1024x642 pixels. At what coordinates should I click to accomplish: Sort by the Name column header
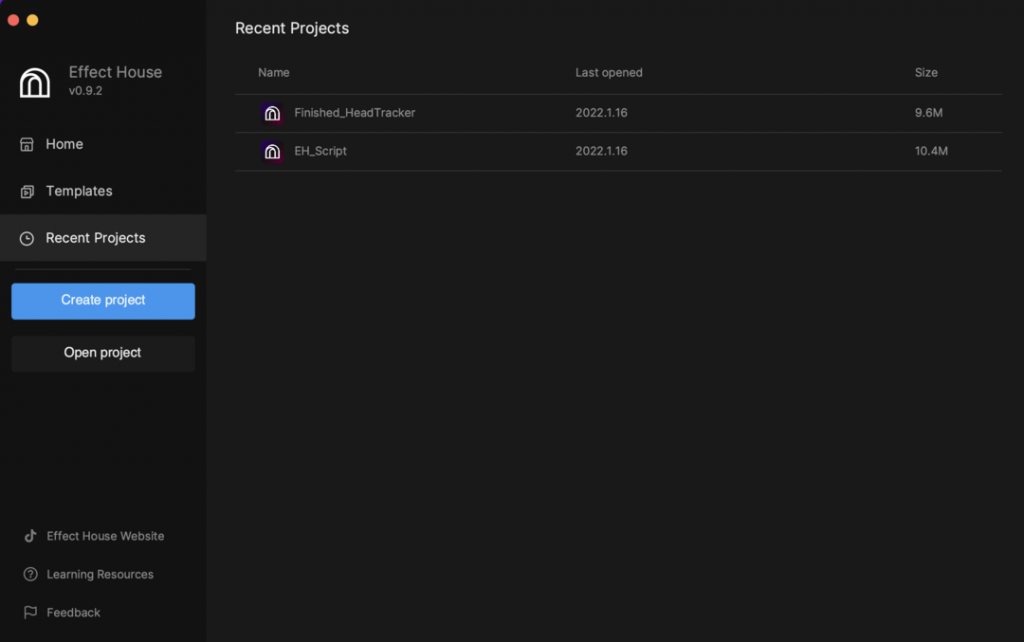click(274, 72)
